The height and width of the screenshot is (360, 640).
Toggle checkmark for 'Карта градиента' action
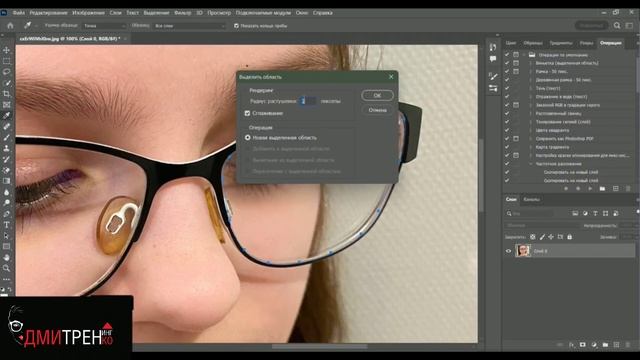(x=507, y=147)
